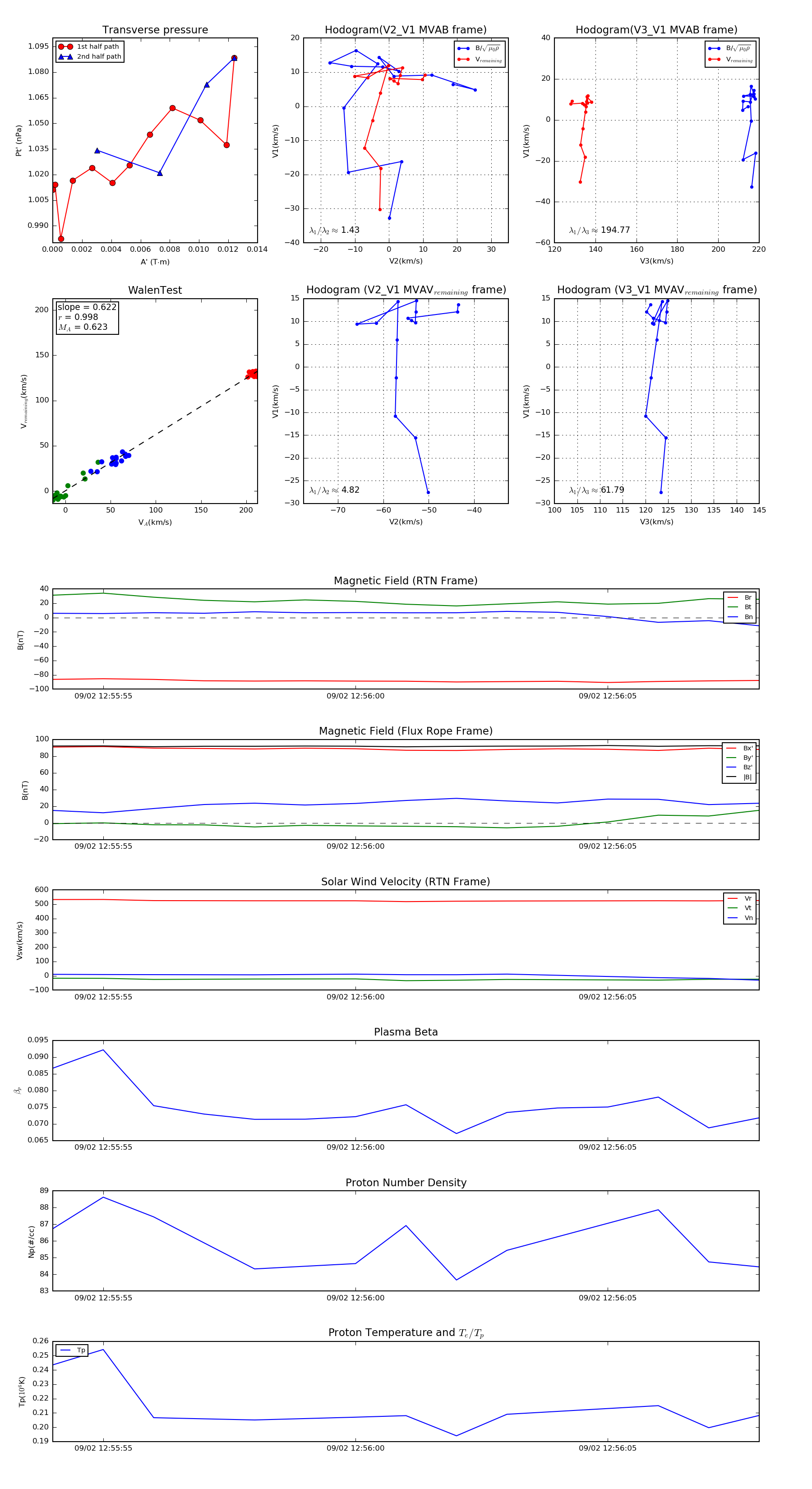
Task: Click the Hodogram (V3_V1 MVAV remaining frame) title
Action: 656,290
